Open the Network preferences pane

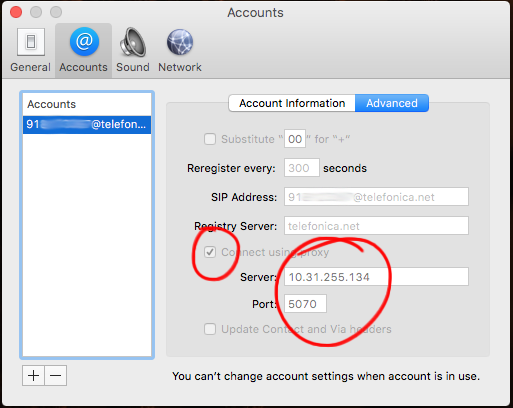pyautogui.click(x=180, y=50)
